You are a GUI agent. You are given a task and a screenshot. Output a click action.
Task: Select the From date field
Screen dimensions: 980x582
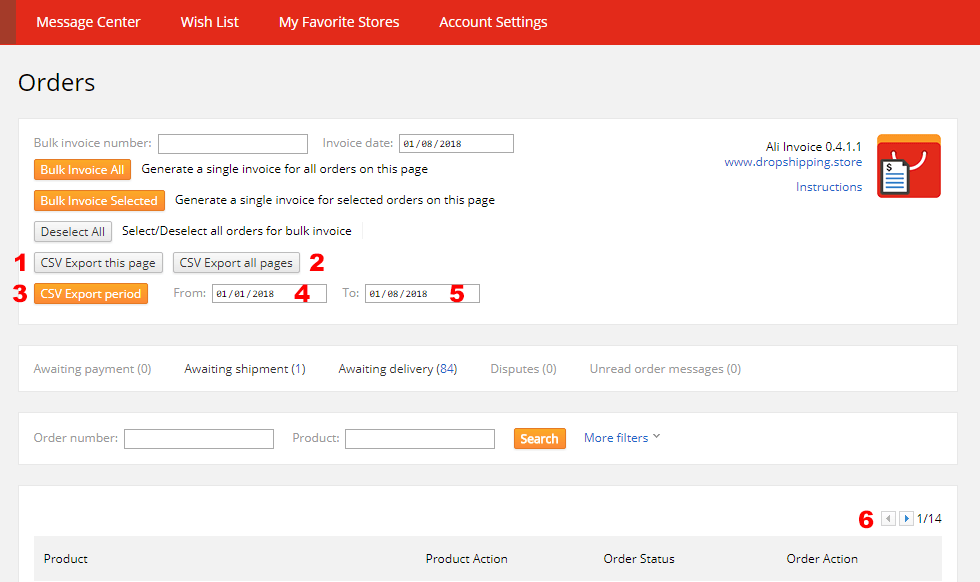tap(269, 294)
